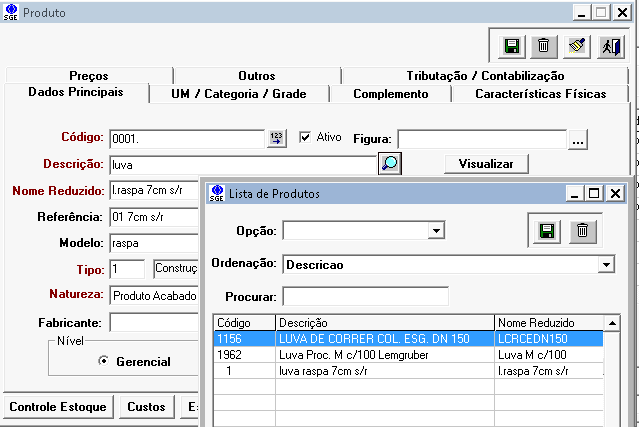Go to the Características Físicas tab
This screenshot has height=427, width=639.
point(540,94)
